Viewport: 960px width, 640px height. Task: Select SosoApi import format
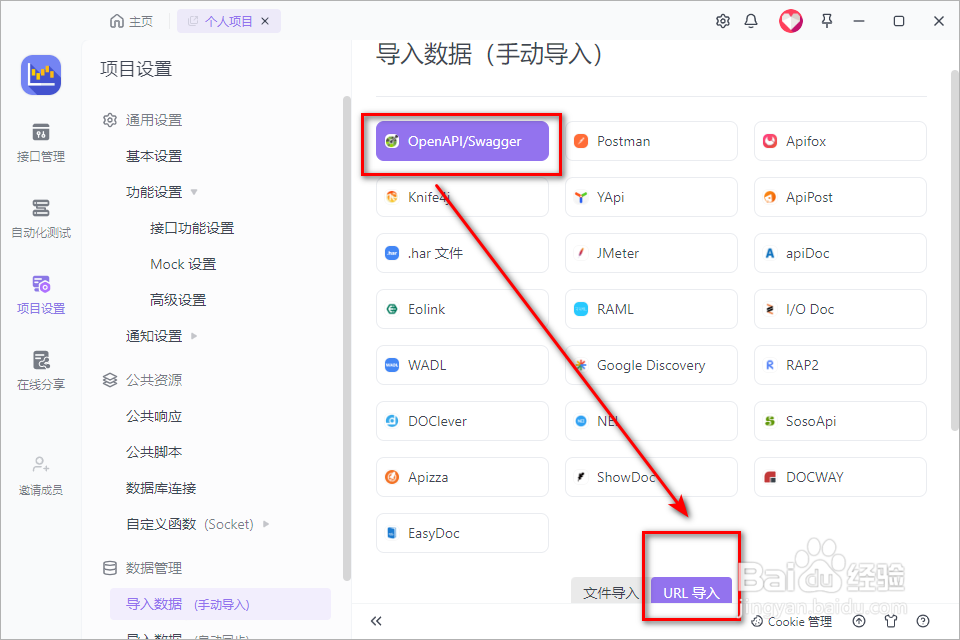click(x=840, y=421)
